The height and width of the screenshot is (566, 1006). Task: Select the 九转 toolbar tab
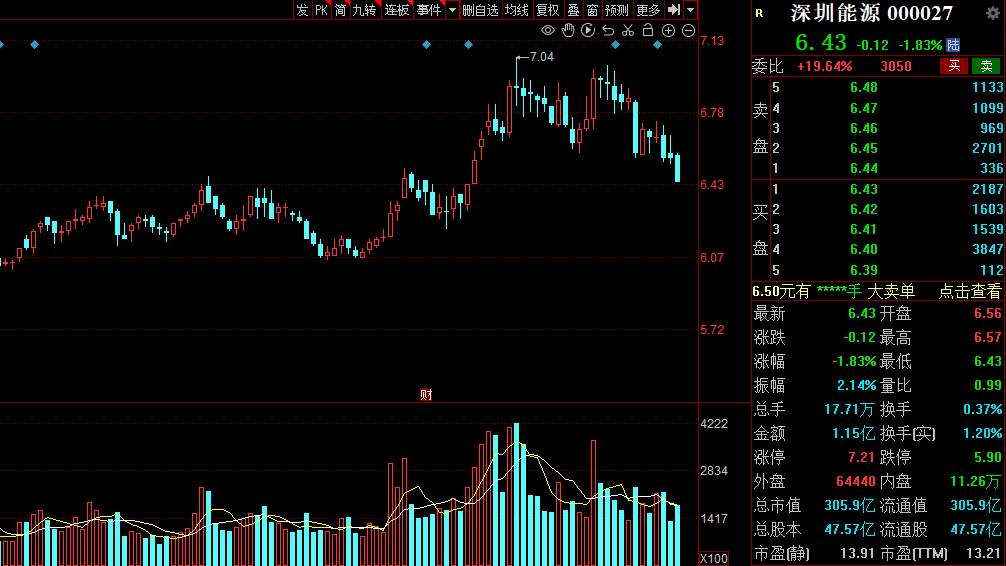point(364,10)
